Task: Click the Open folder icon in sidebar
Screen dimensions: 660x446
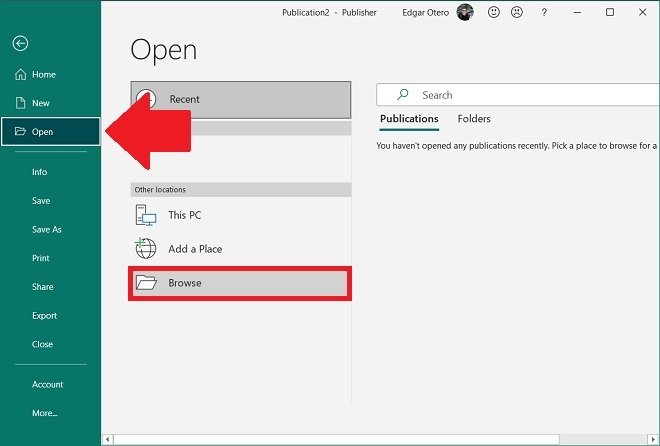Action: [20, 131]
